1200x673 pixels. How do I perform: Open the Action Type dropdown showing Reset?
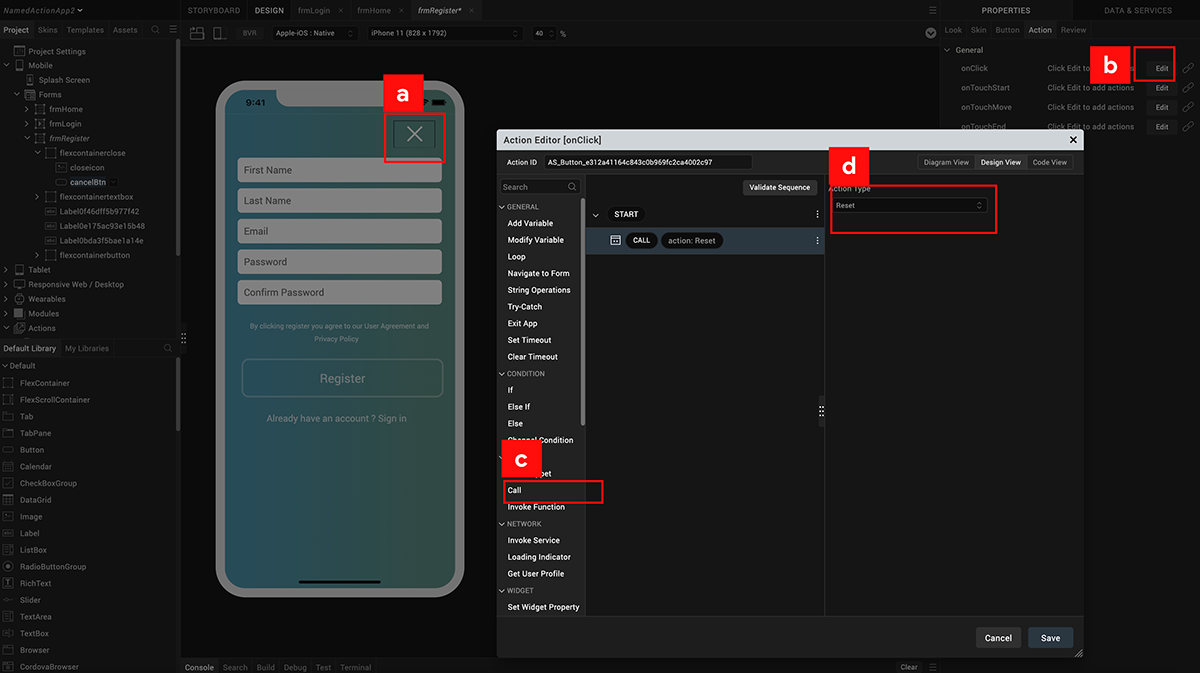(x=911, y=205)
